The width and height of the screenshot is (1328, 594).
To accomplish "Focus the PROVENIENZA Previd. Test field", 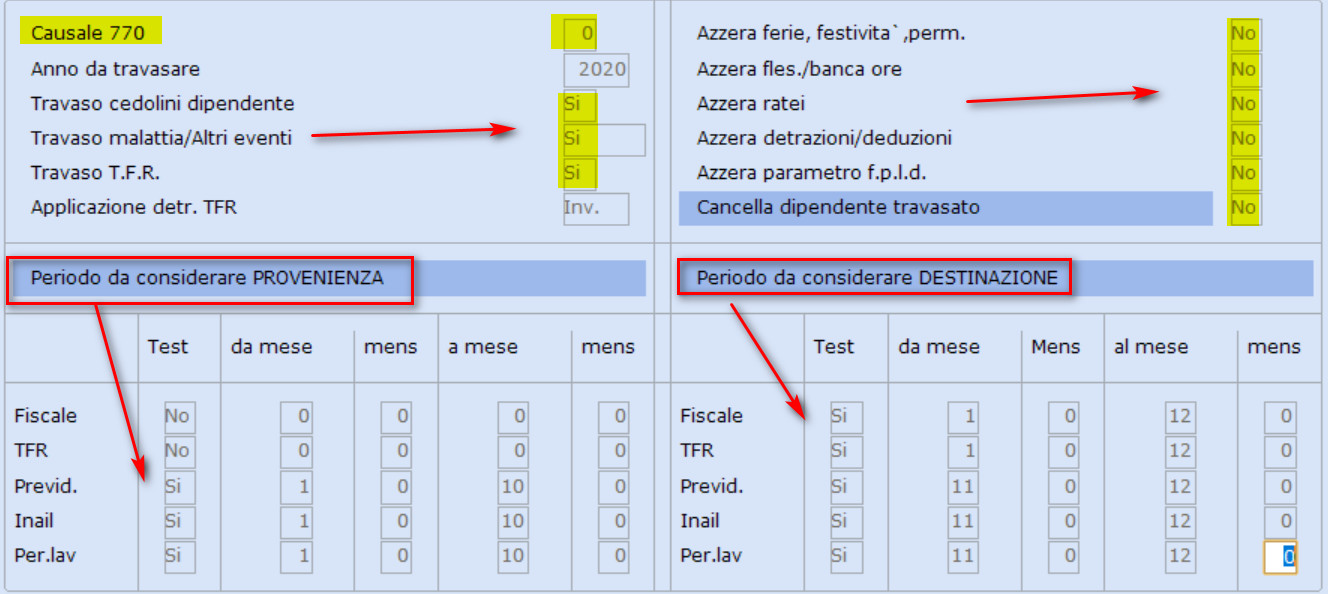I will (x=180, y=486).
